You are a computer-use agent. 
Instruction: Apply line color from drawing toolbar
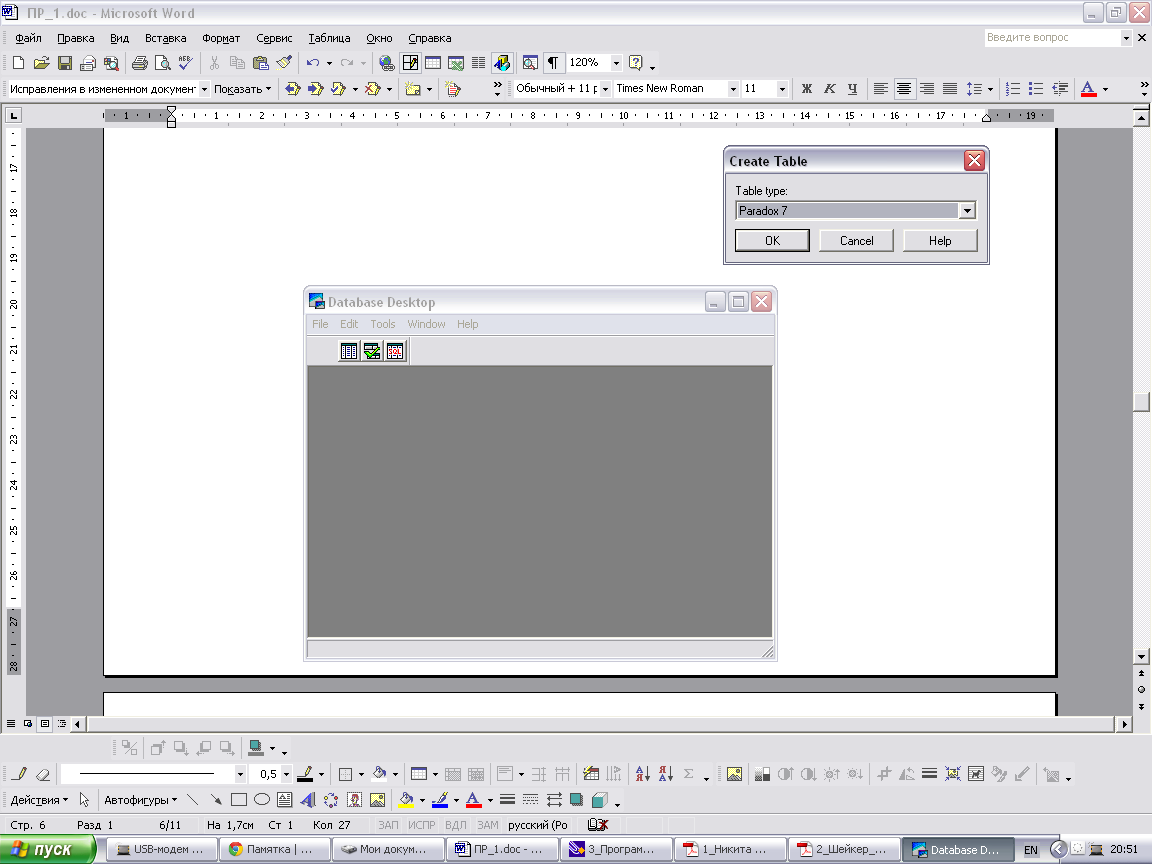(x=439, y=799)
